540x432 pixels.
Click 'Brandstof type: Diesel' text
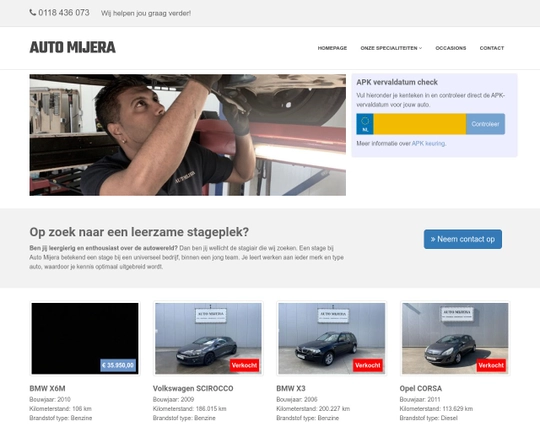429,418
